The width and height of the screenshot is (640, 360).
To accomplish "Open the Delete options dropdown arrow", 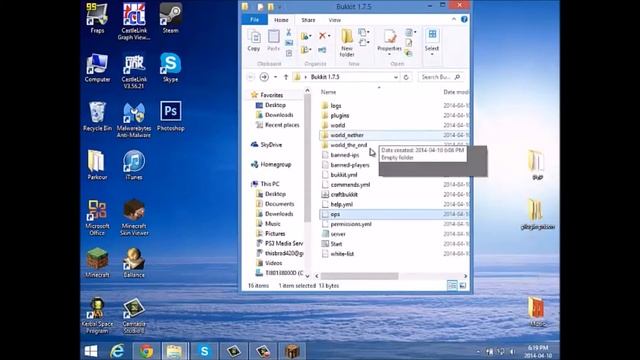I will pos(329,36).
